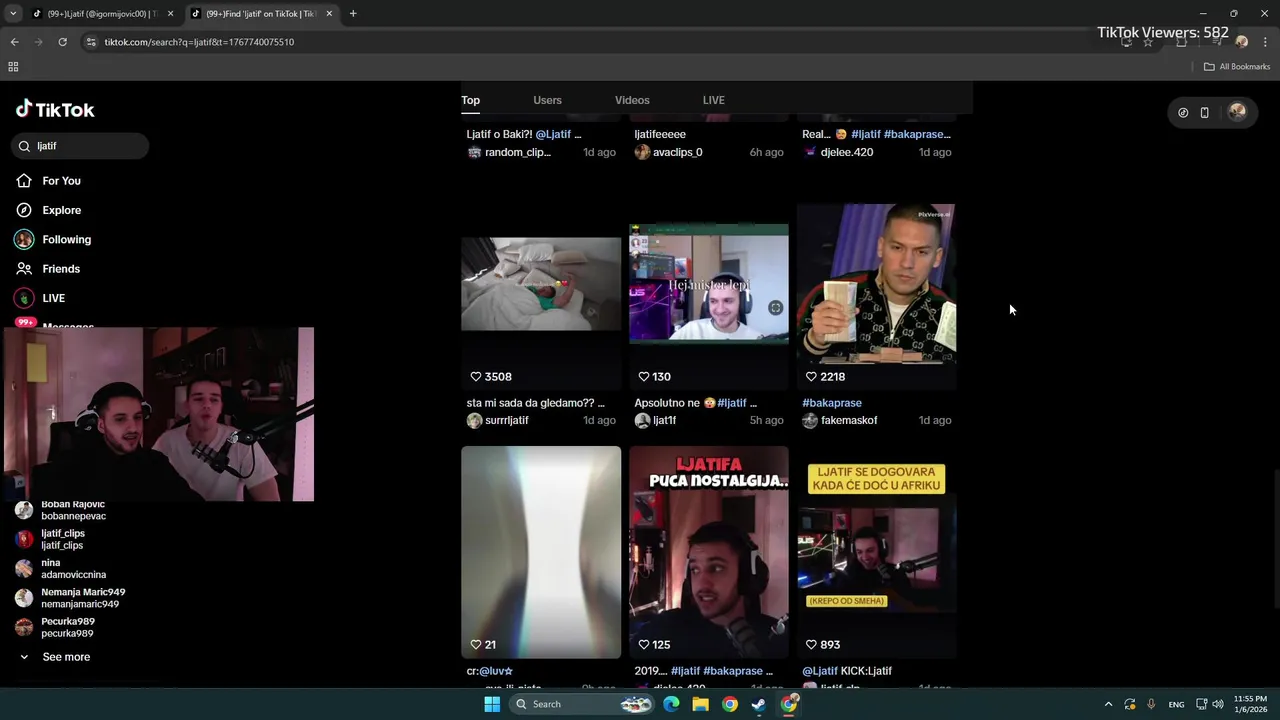The height and width of the screenshot is (720, 1280).
Task: Open the #bakaprase video with 2218 likes
Action: [x=877, y=284]
